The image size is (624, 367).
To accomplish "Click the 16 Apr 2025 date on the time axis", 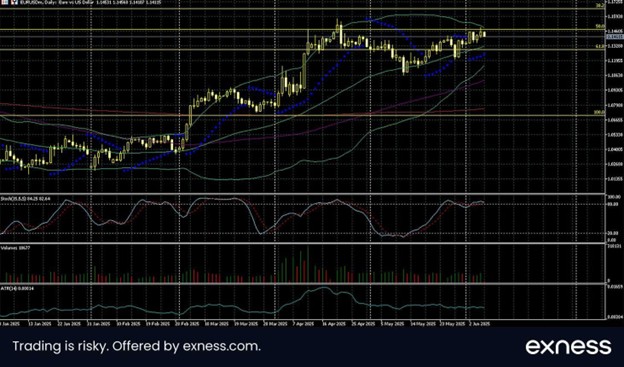I will click(x=333, y=324).
